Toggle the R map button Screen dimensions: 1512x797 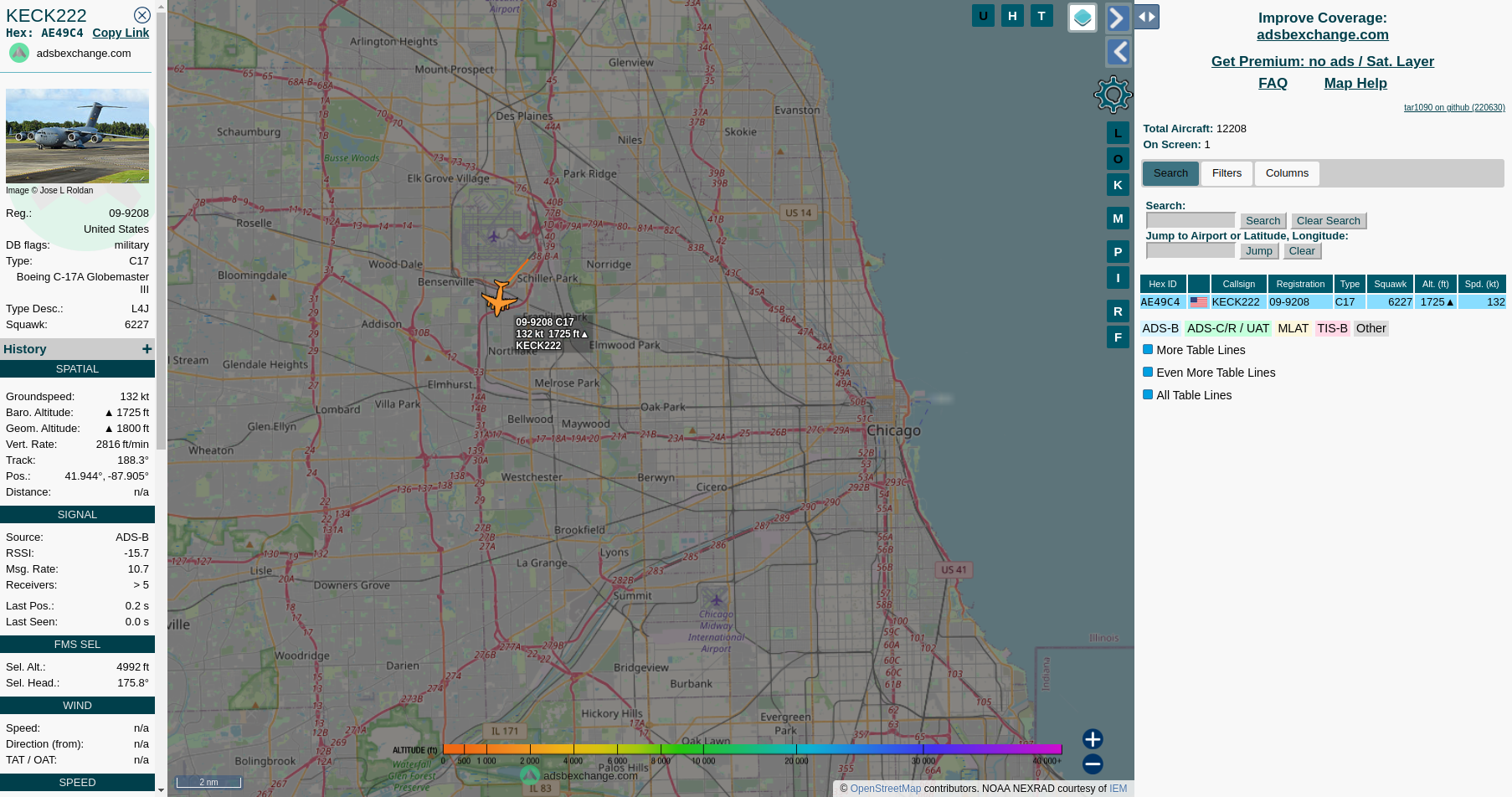coord(1118,311)
